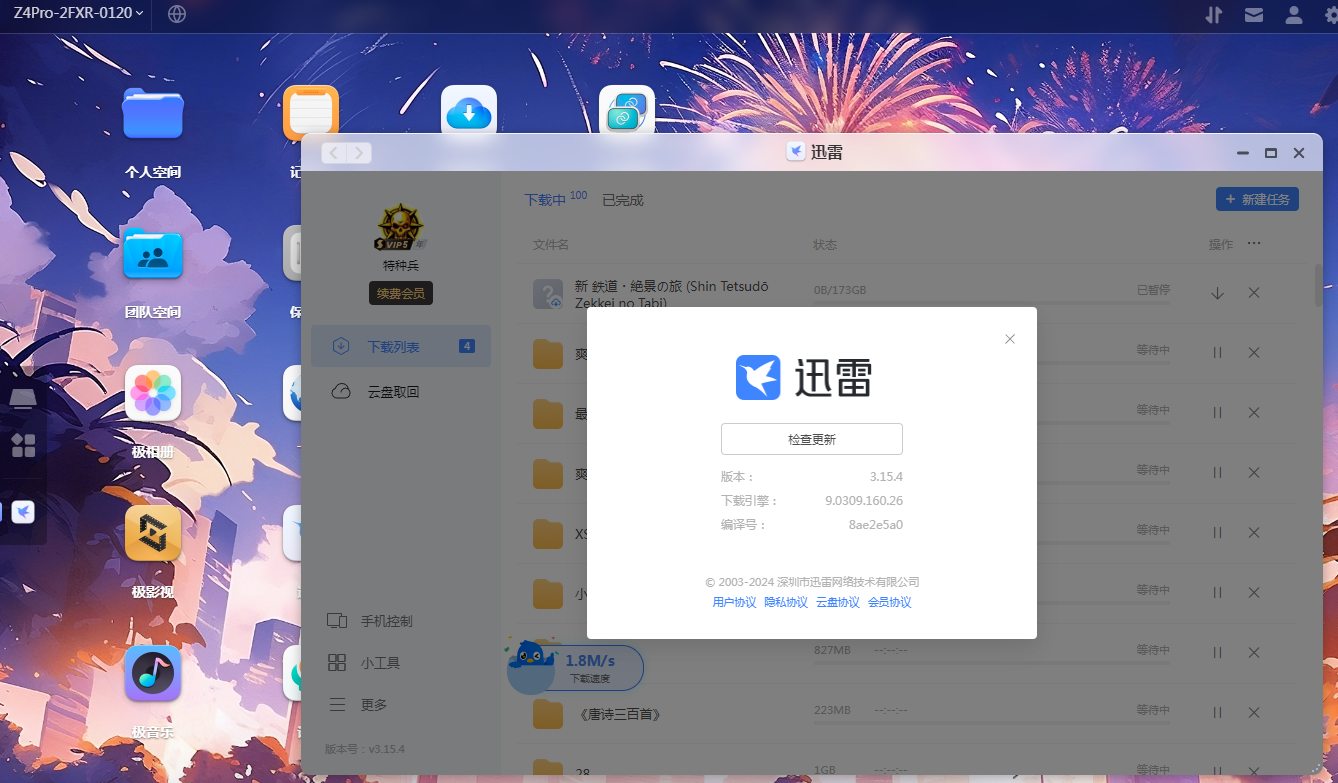Open the Thunder (迅雷) app icon on desktop

22,511
